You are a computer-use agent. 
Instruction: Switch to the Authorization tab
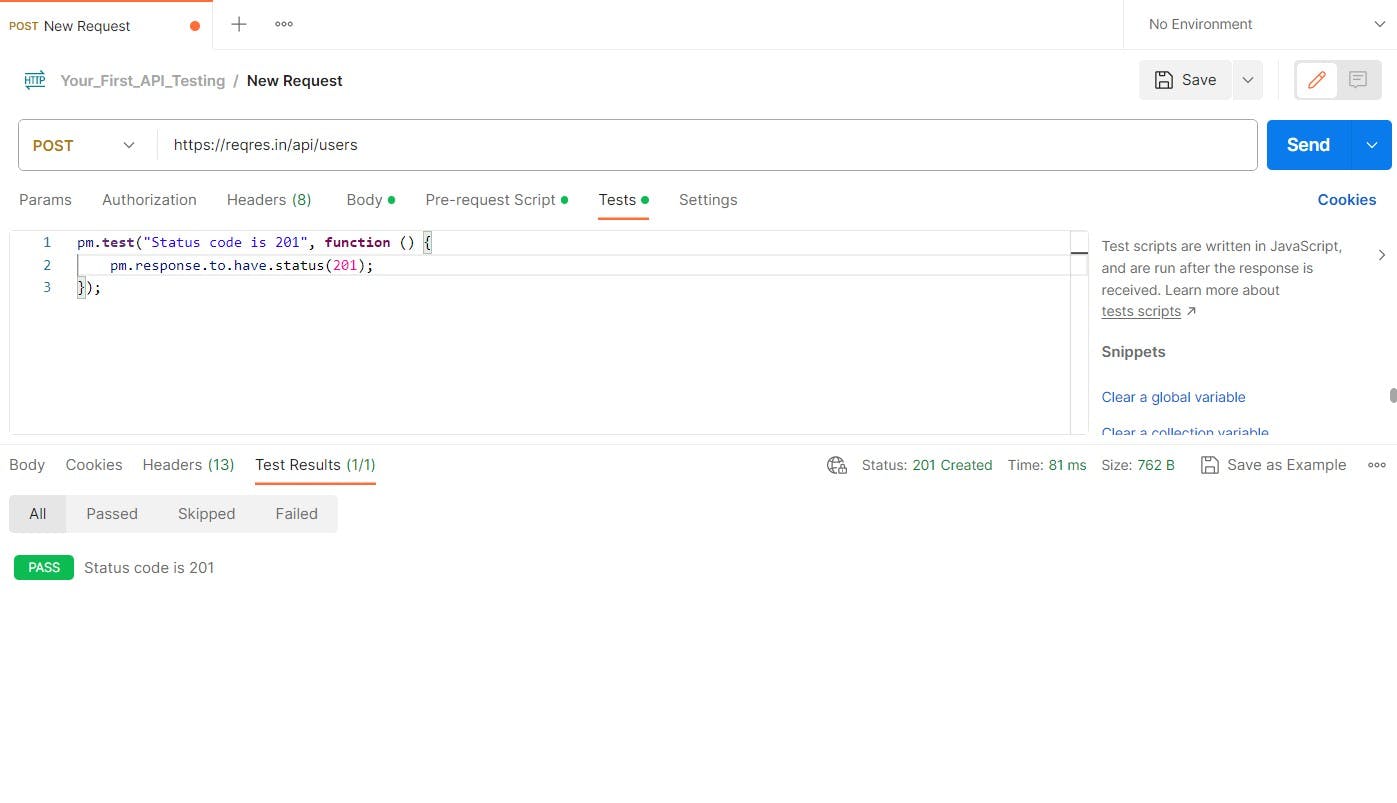(149, 200)
